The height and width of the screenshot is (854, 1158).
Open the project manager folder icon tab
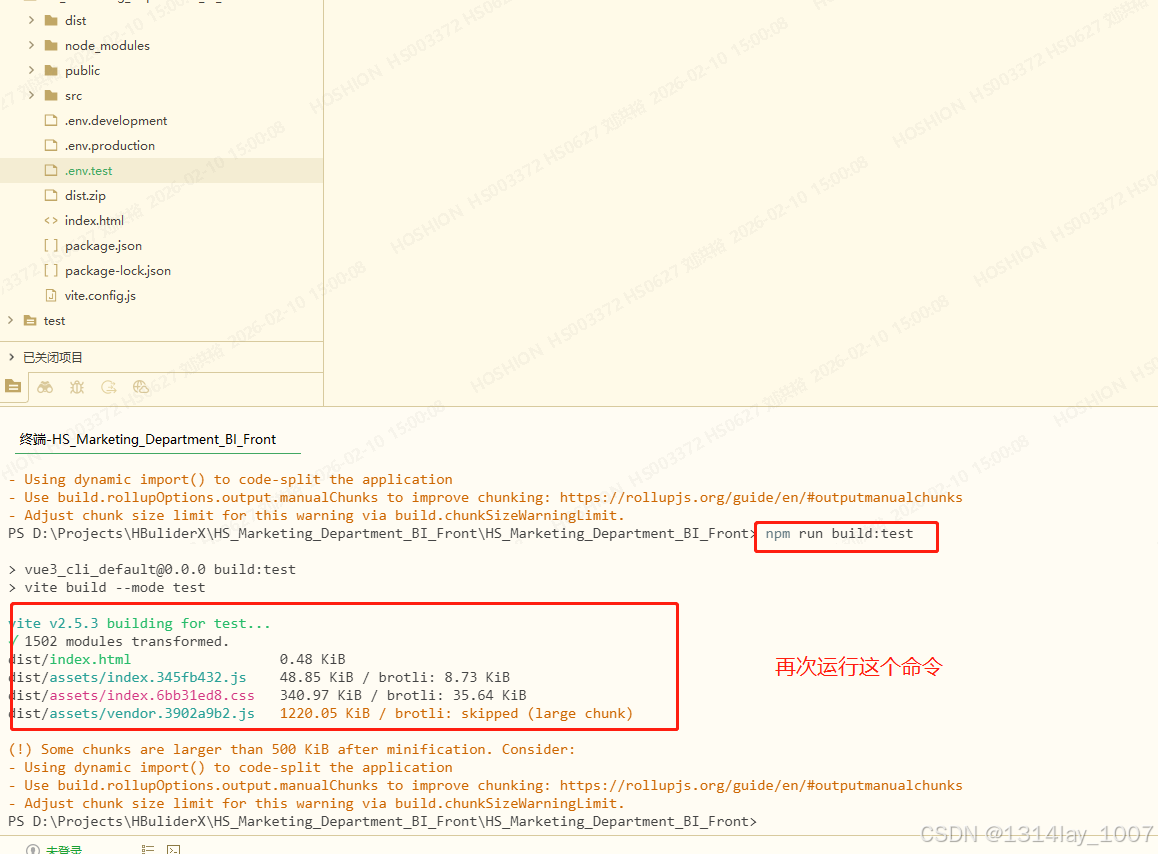[13, 386]
